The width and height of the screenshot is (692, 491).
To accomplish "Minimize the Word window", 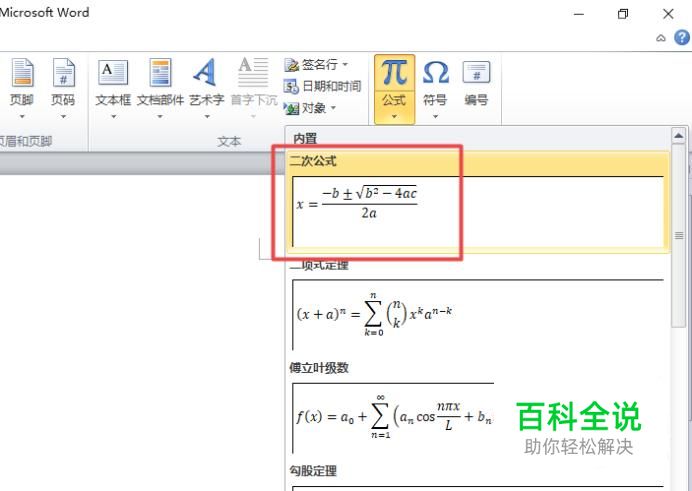I will (x=579, y=14).
